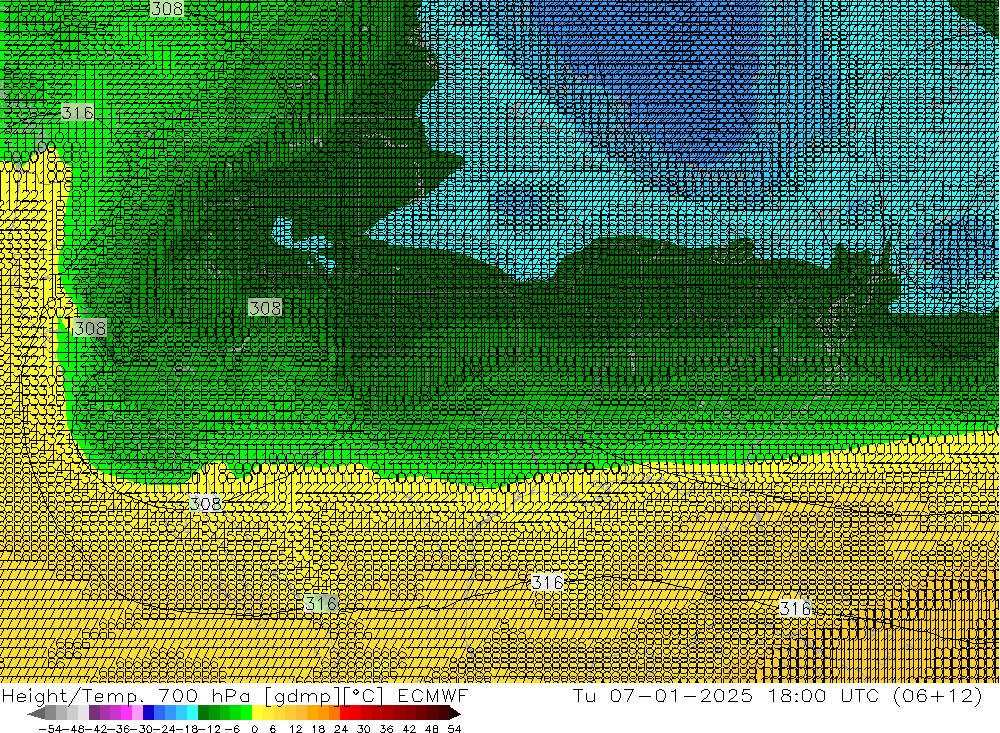Click the '36' legend tick label
Image resolution: width=1000 pixels, height=733 pixels.
point(386,729)
